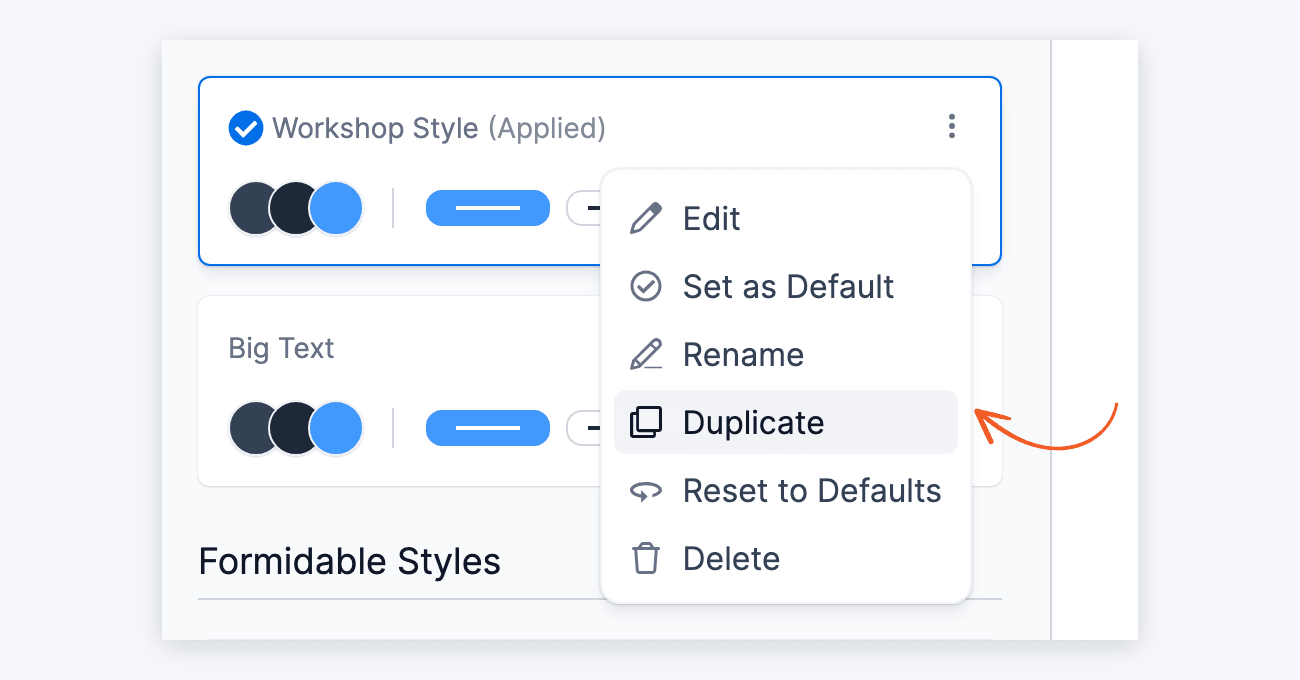
Task: Click the circled checkmark Set as Default icon
Action: click(x=646, y=286)
